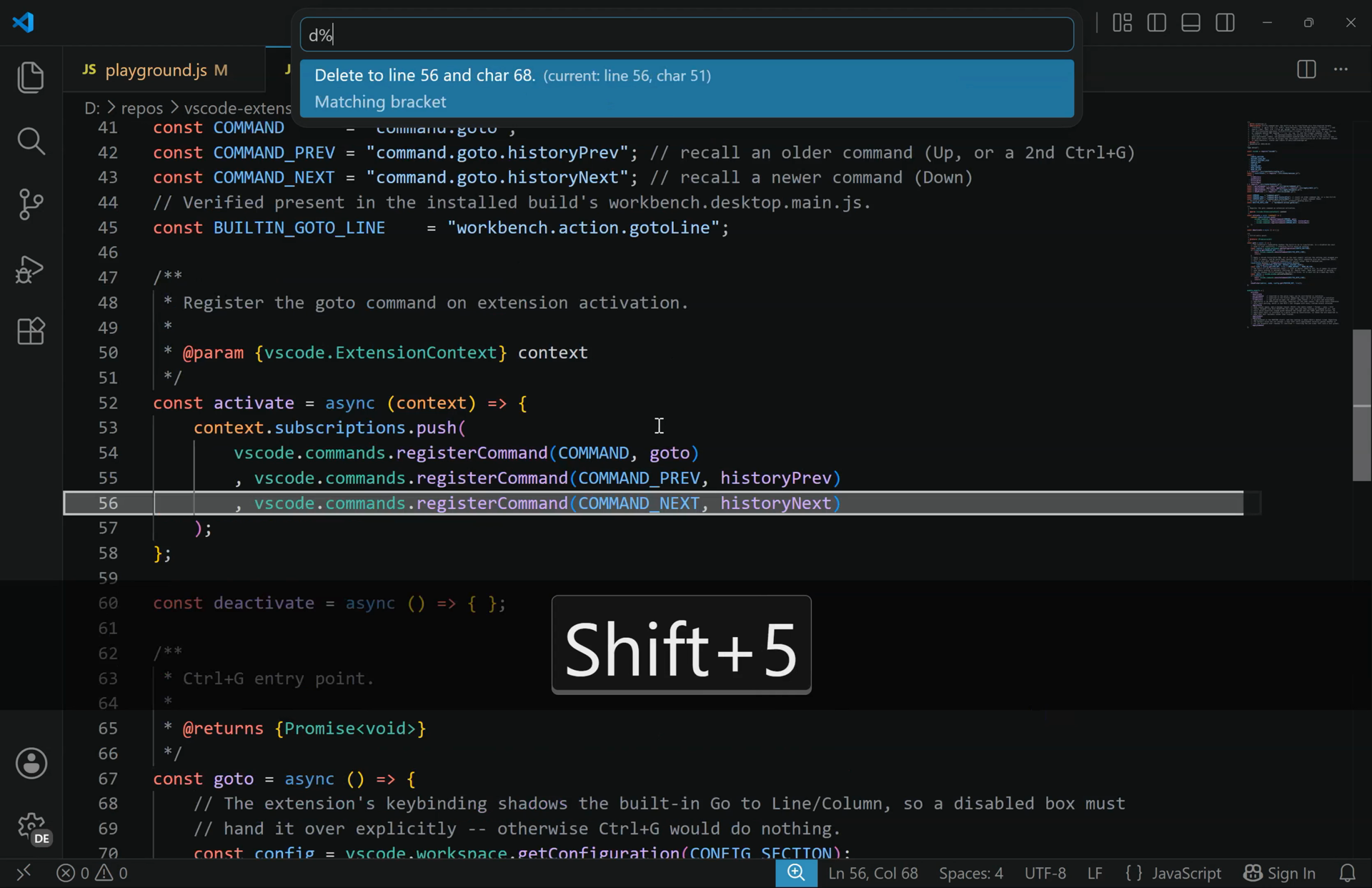This screenshot has height=888, width=1372.
Task: Click Sign In in status bar
Action: tap(1280, 873)
